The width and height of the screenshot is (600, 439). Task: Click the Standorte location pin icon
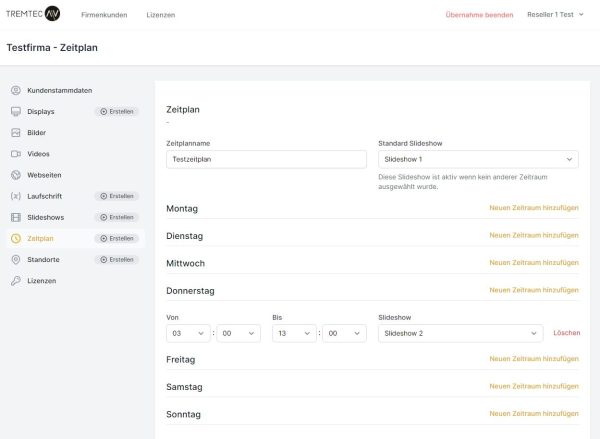[x=16, y=259]
